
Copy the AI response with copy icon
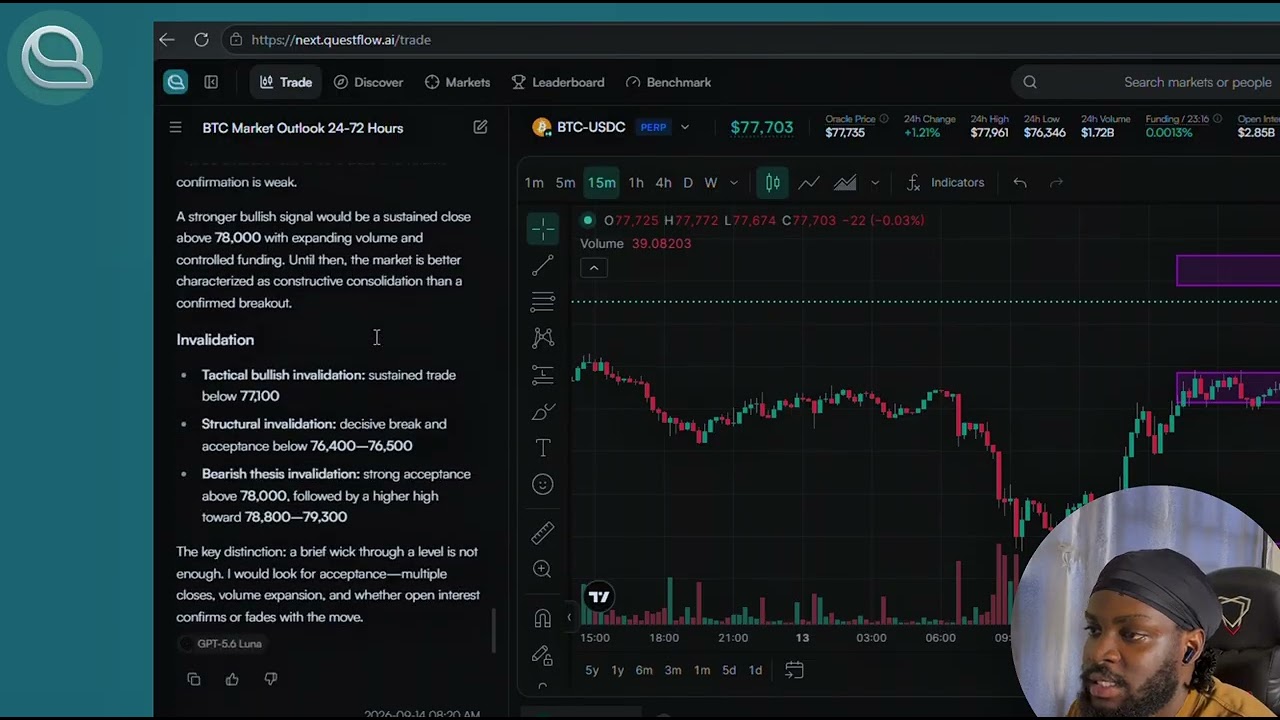point(194,679)
